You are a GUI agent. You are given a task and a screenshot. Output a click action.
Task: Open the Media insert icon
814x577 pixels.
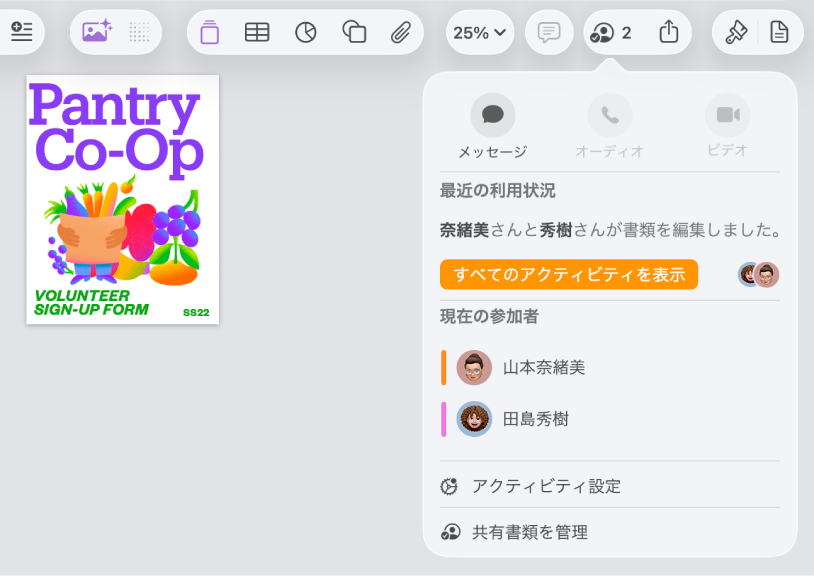point(94,32)
